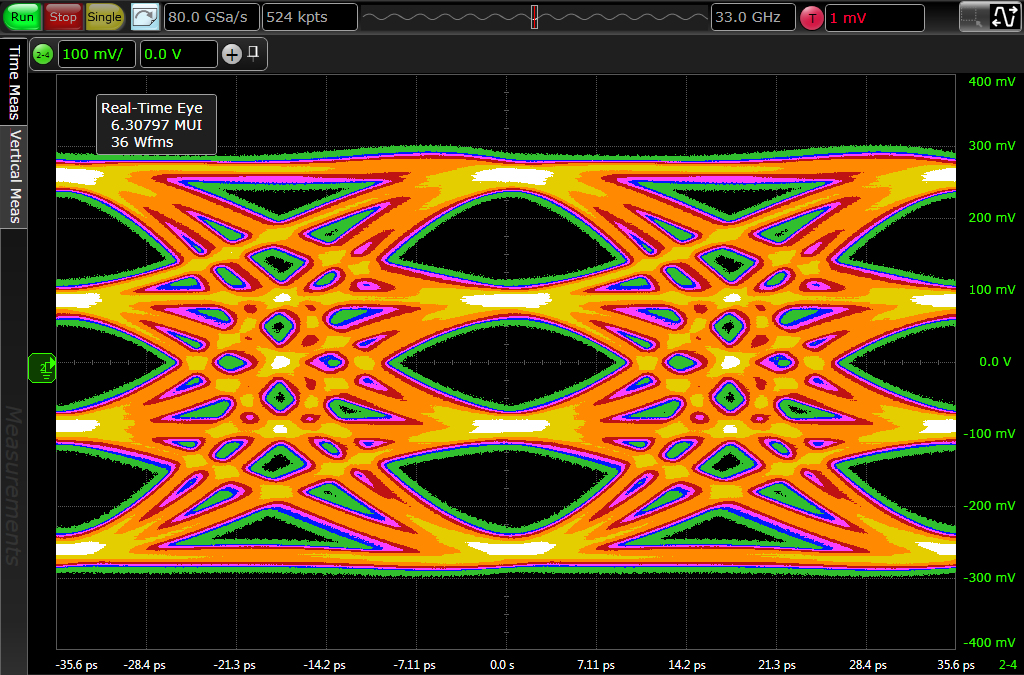Image resolution: width=1024 pixels, height=675 pixels.
Task: Click the -7.11 ps time axis label
Action: pyautogui.click(x=414, y=665)
